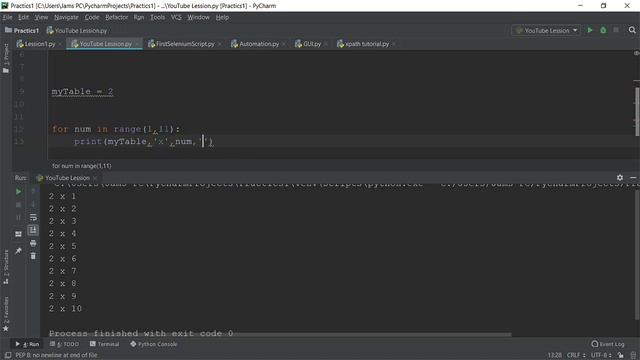Image resolution: width=640 pixels, height=360 pixels.
Task: Toggle tool window quick-access icon bottom-left
Action: [x=8, y=355]
